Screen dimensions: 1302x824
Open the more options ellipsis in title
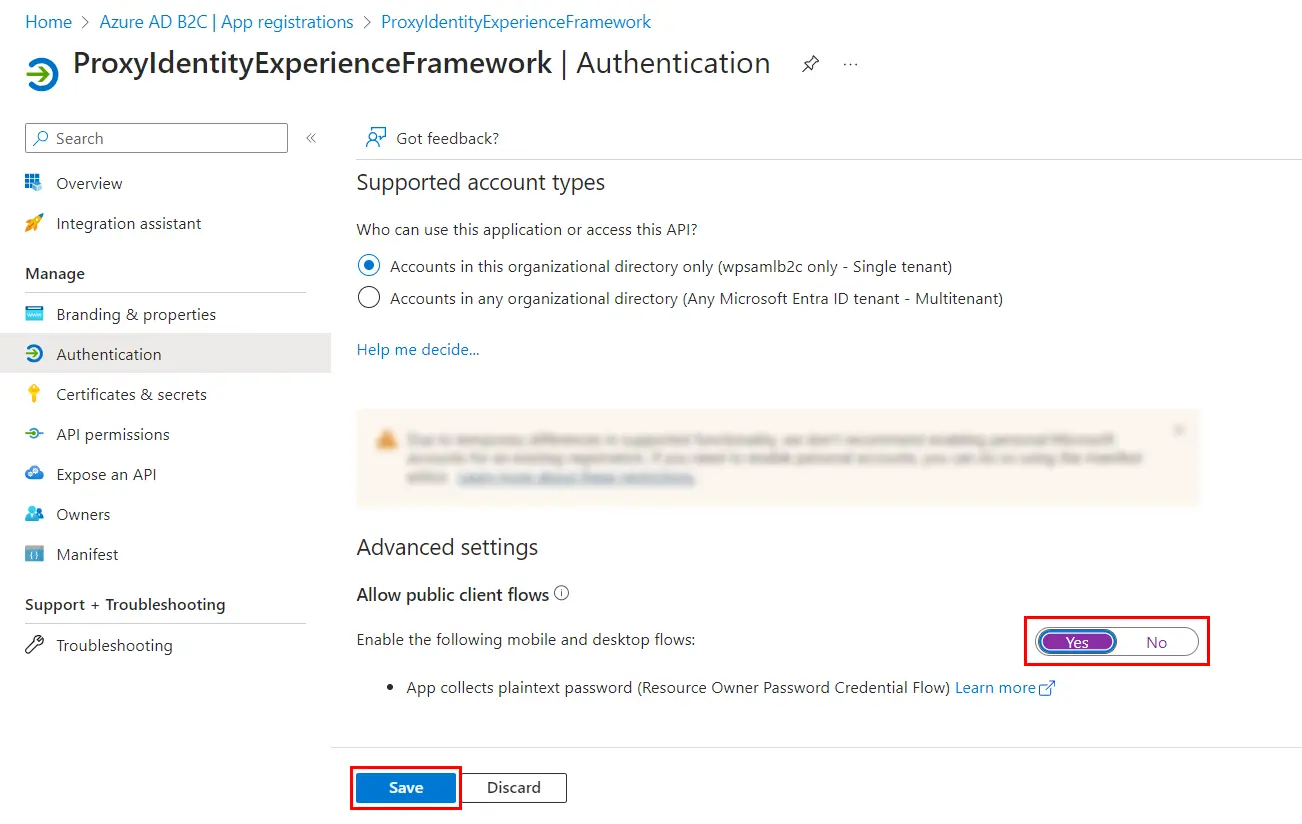tap(851, 64)
